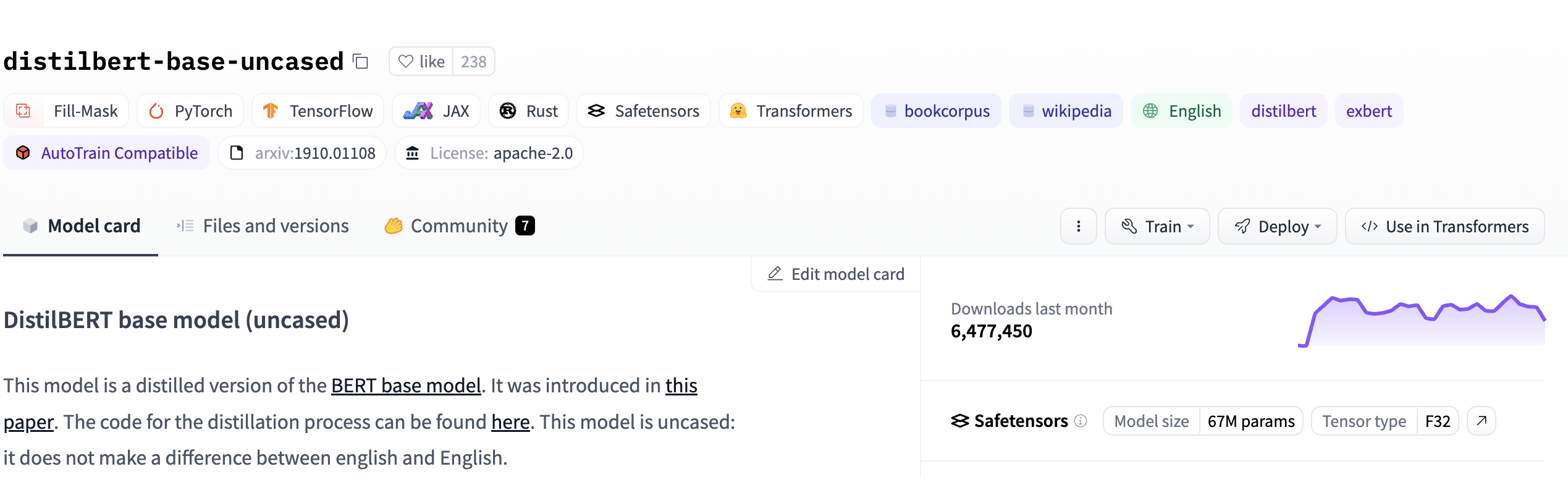
Task: Select the Fill-Mask task tag
Action: coord(66,111)
